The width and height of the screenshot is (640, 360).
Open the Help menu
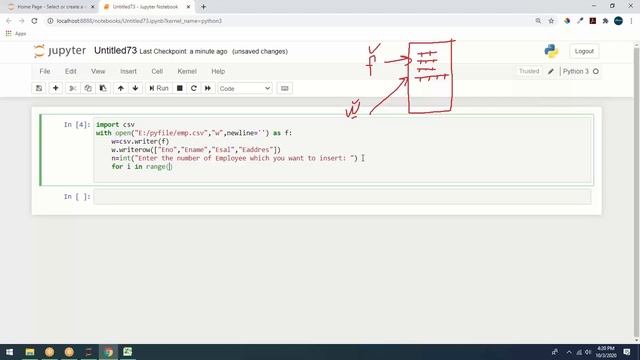(x=218, y=71)
